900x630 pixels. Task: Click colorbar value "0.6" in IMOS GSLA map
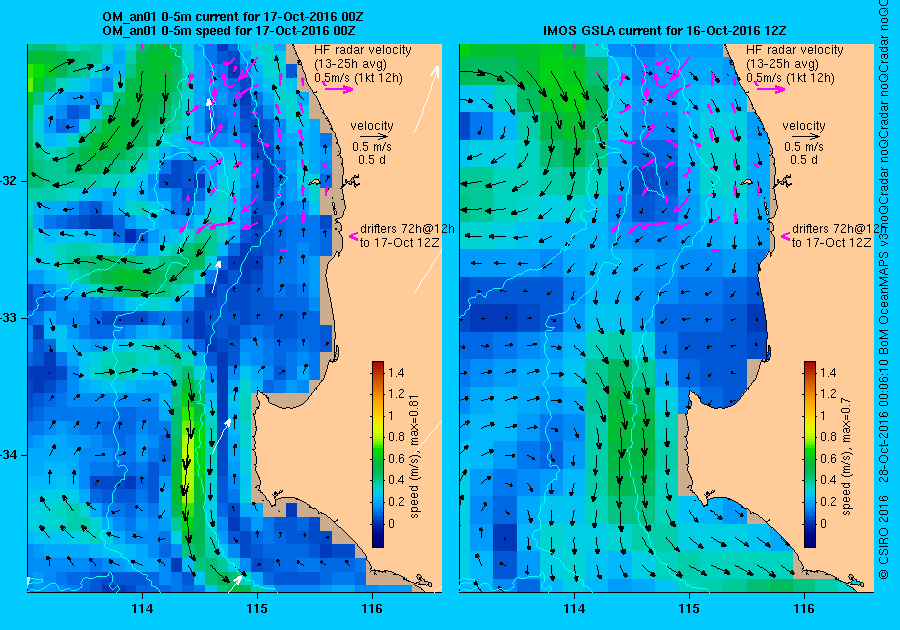click(x=828, y=458)
